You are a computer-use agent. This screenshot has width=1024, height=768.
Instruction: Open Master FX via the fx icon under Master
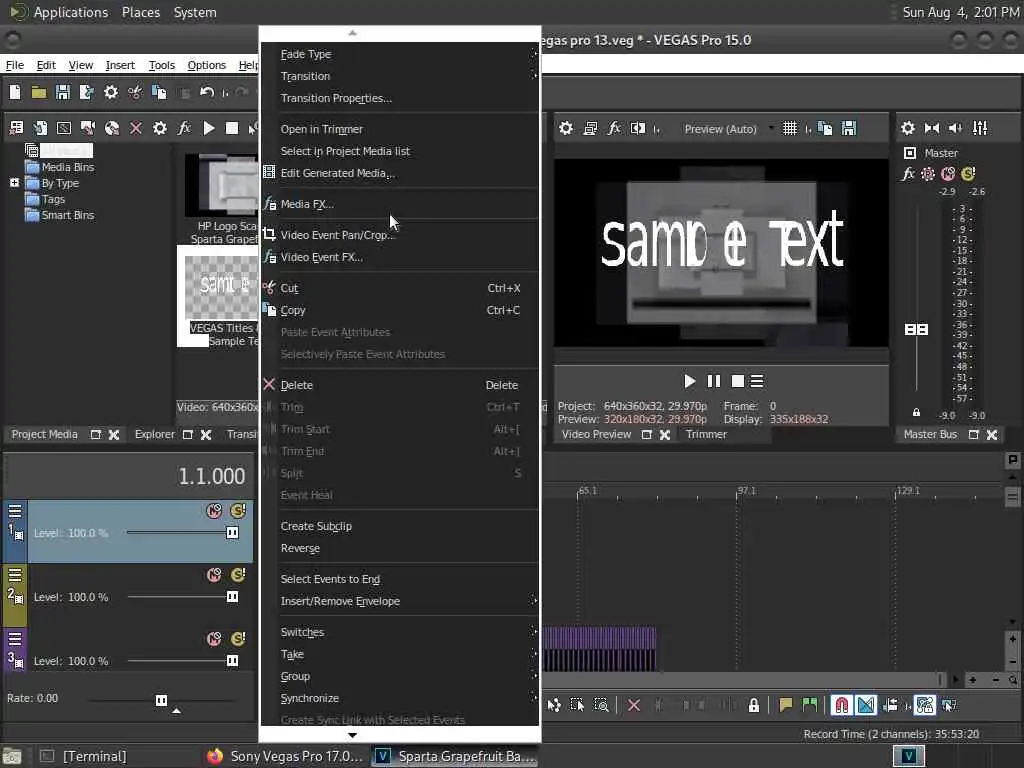coord(908,174)
